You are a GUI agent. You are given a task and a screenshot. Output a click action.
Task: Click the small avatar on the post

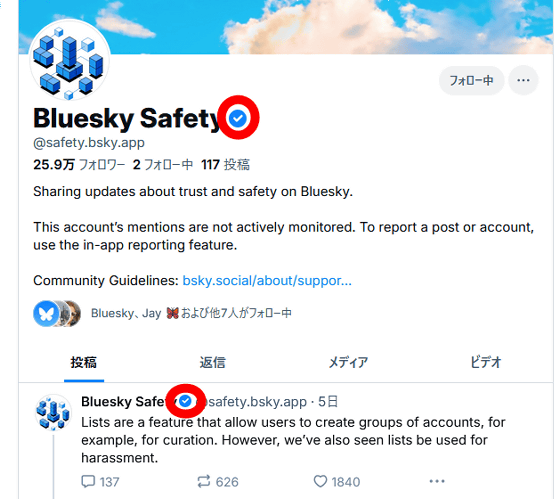coord(53,412)
